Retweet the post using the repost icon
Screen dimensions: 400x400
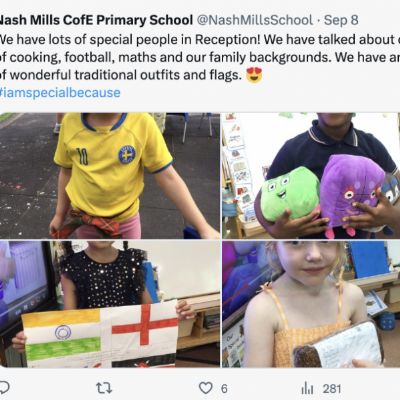tap(104, 388)
